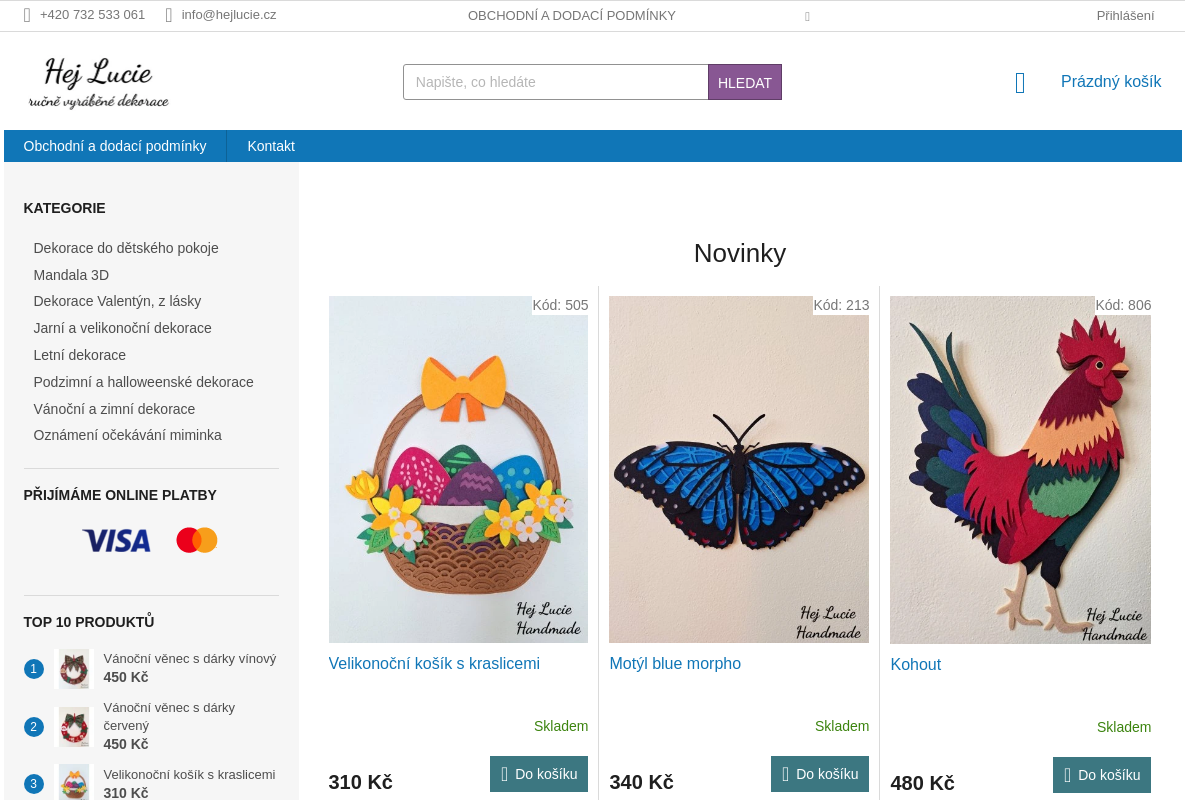Screen dimensions: 1200x800
Task: Focus the search input field
Action: click(555, 82)
